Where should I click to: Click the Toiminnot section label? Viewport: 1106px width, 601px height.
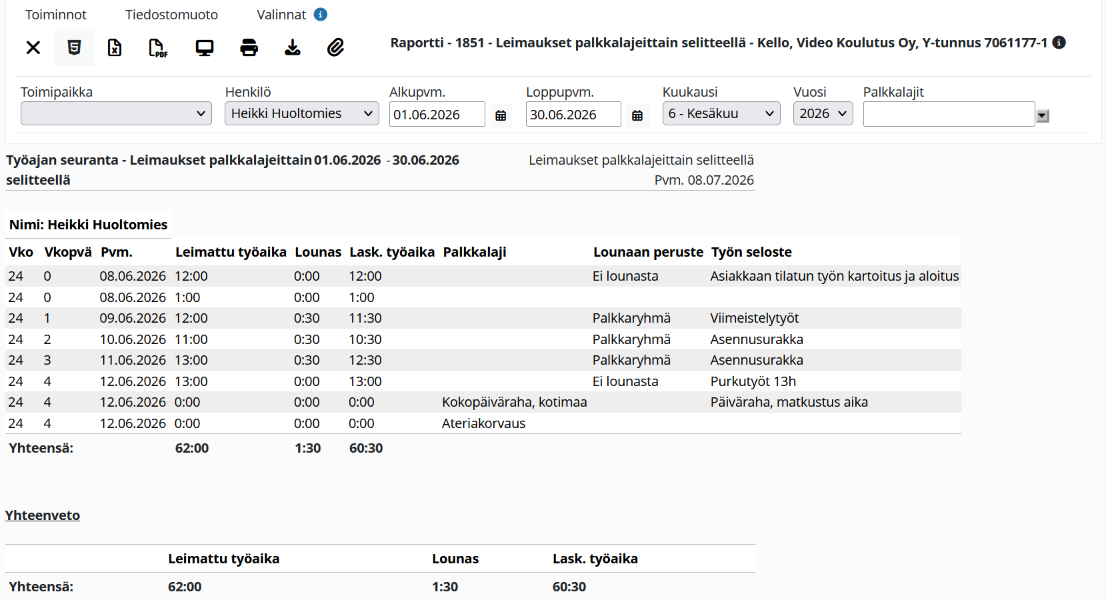tap(56, 14)
